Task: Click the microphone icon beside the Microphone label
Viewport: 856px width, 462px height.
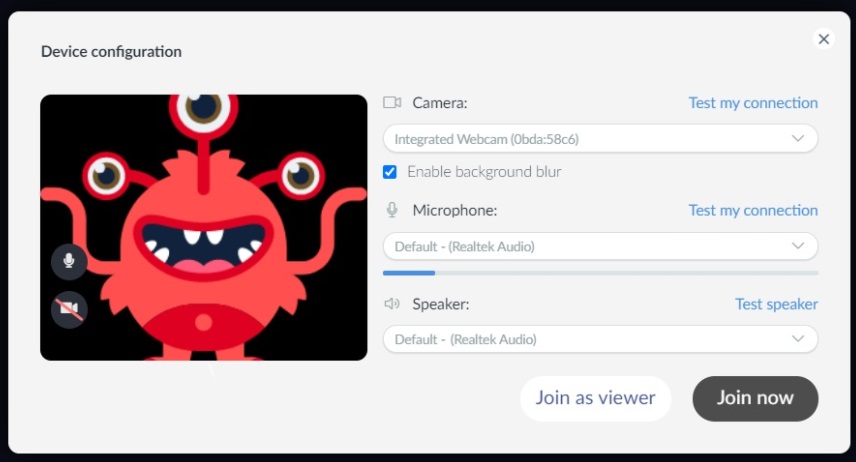Action: 392,210
